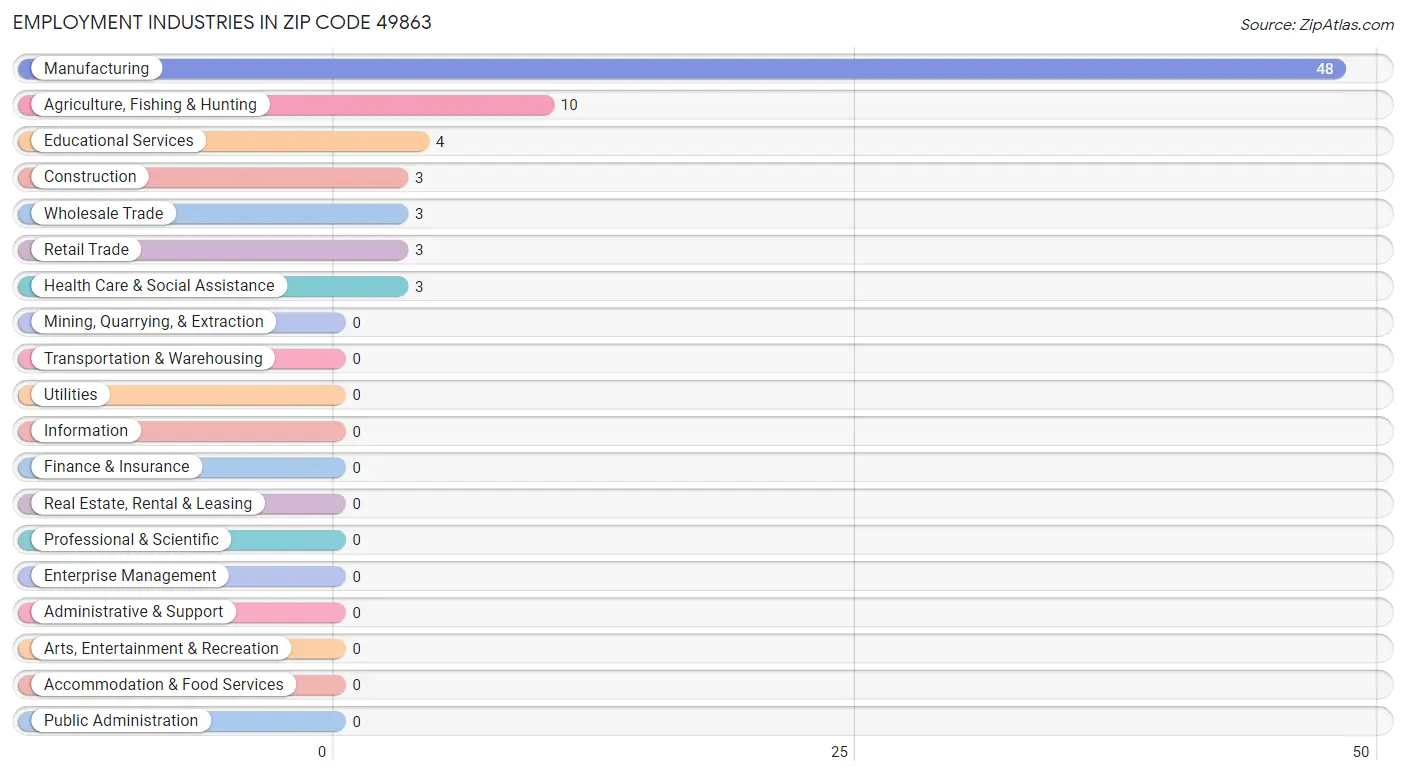Click the Manufacturing bar label
The height and width of the screenshot is (776, 1406).
96,68
